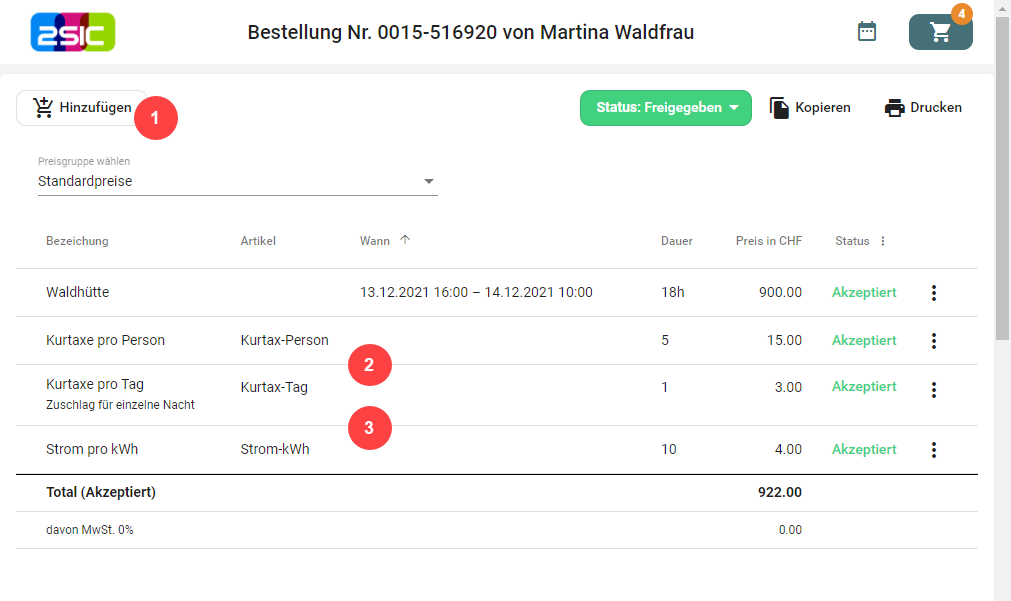1011x601 pixels.
Task: Sort by the Wann column arrow
Action: point(405,240)
